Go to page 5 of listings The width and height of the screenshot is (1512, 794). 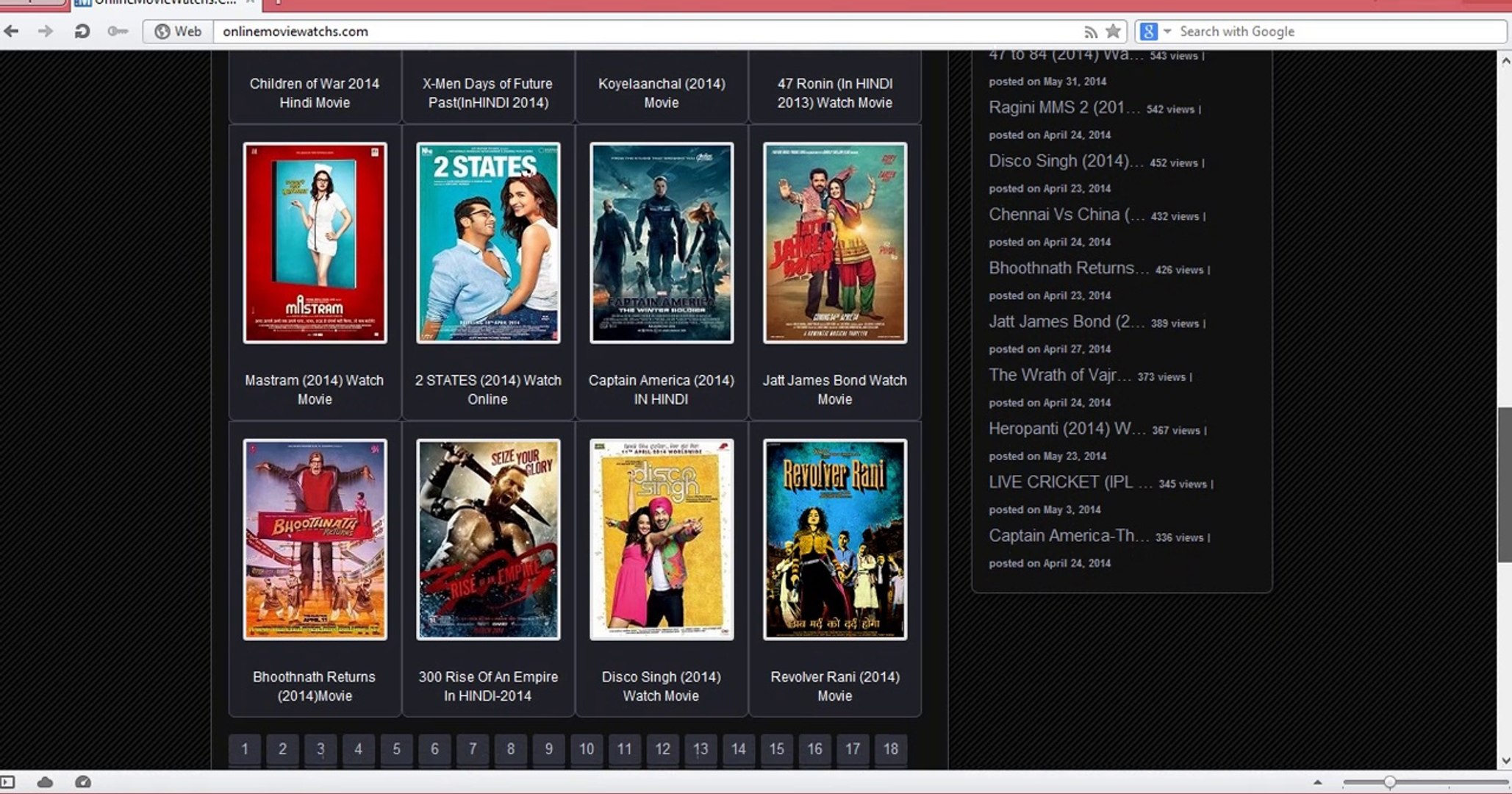(x=396, y=748)
